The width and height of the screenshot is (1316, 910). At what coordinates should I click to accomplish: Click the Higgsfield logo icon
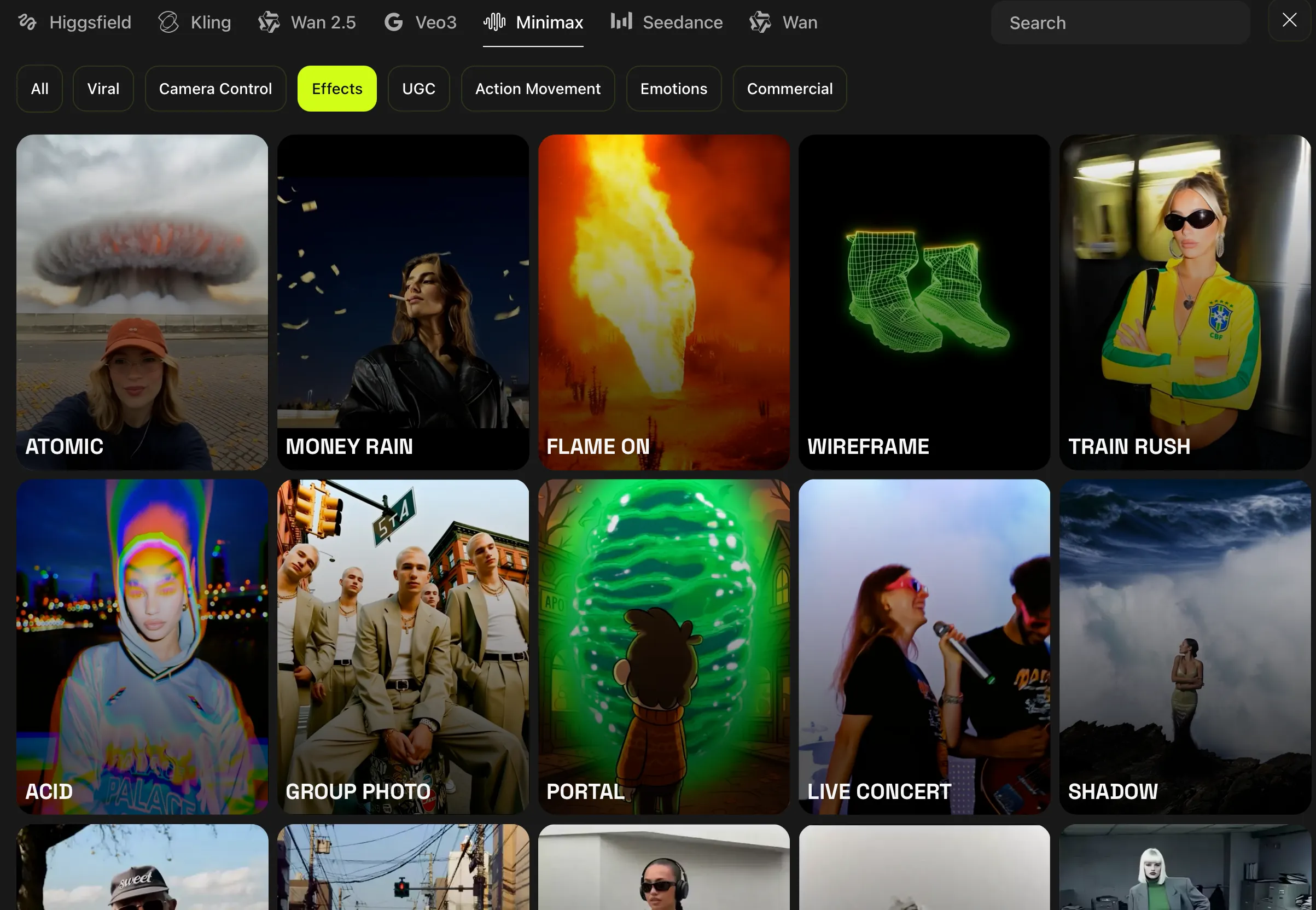27,22
